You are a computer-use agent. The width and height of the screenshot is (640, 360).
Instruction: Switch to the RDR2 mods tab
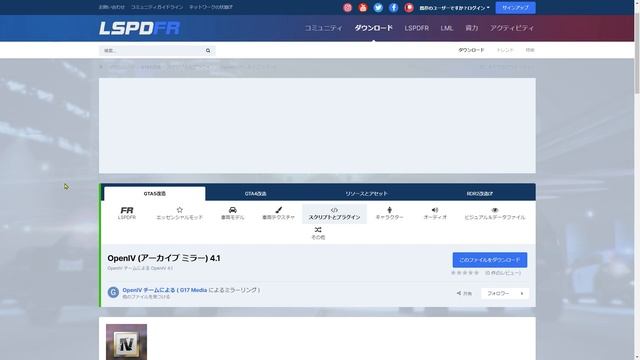pyautogui.click(x=480, y=193)
